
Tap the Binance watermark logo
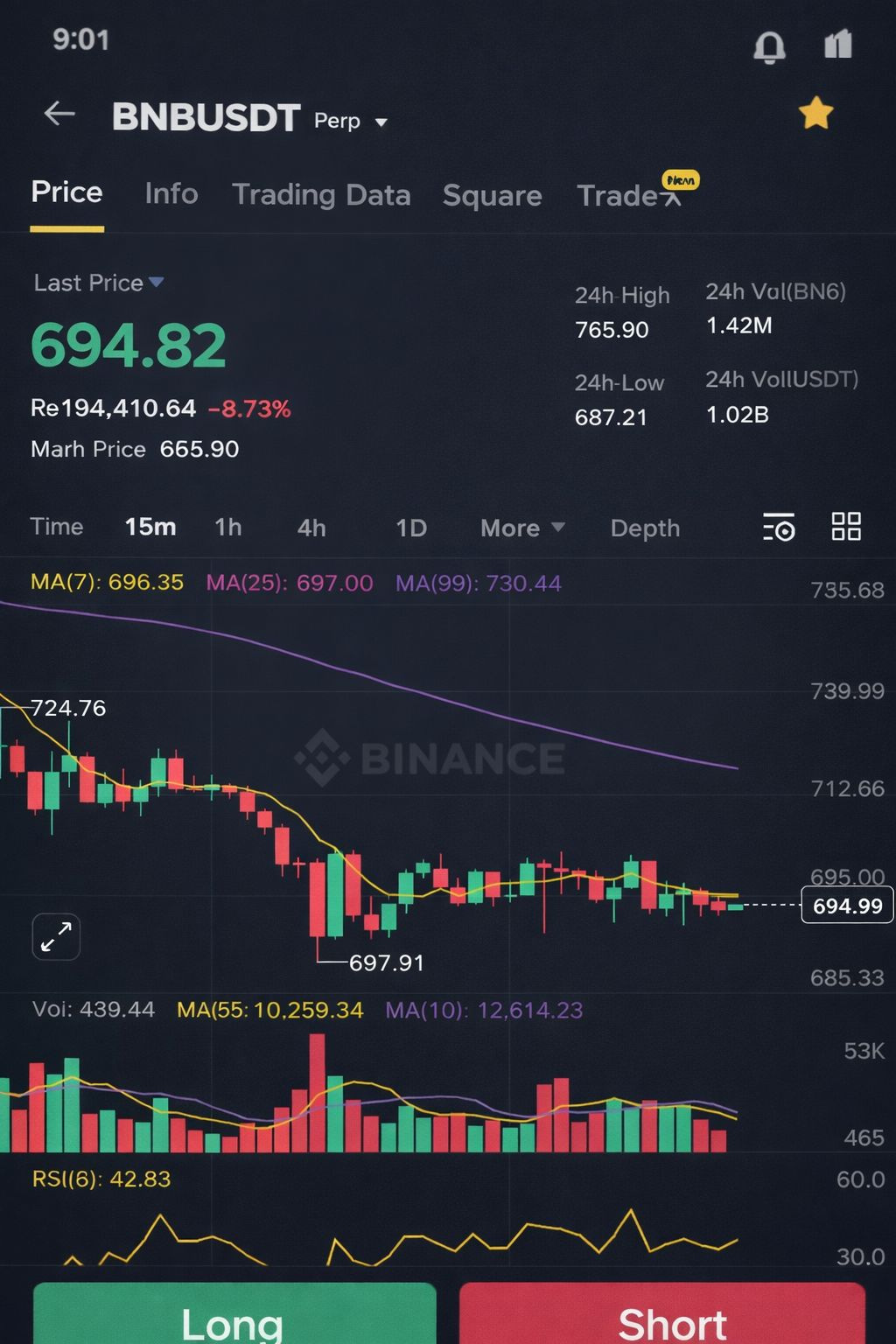tap(430, 758)
